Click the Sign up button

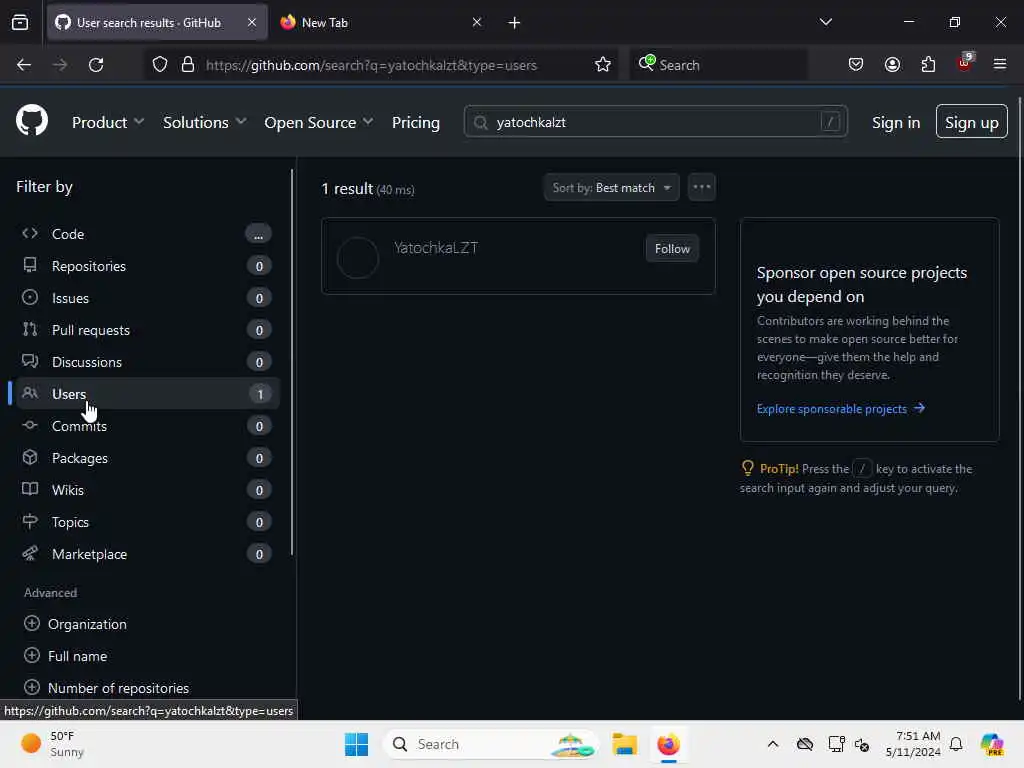coord(971,121)
